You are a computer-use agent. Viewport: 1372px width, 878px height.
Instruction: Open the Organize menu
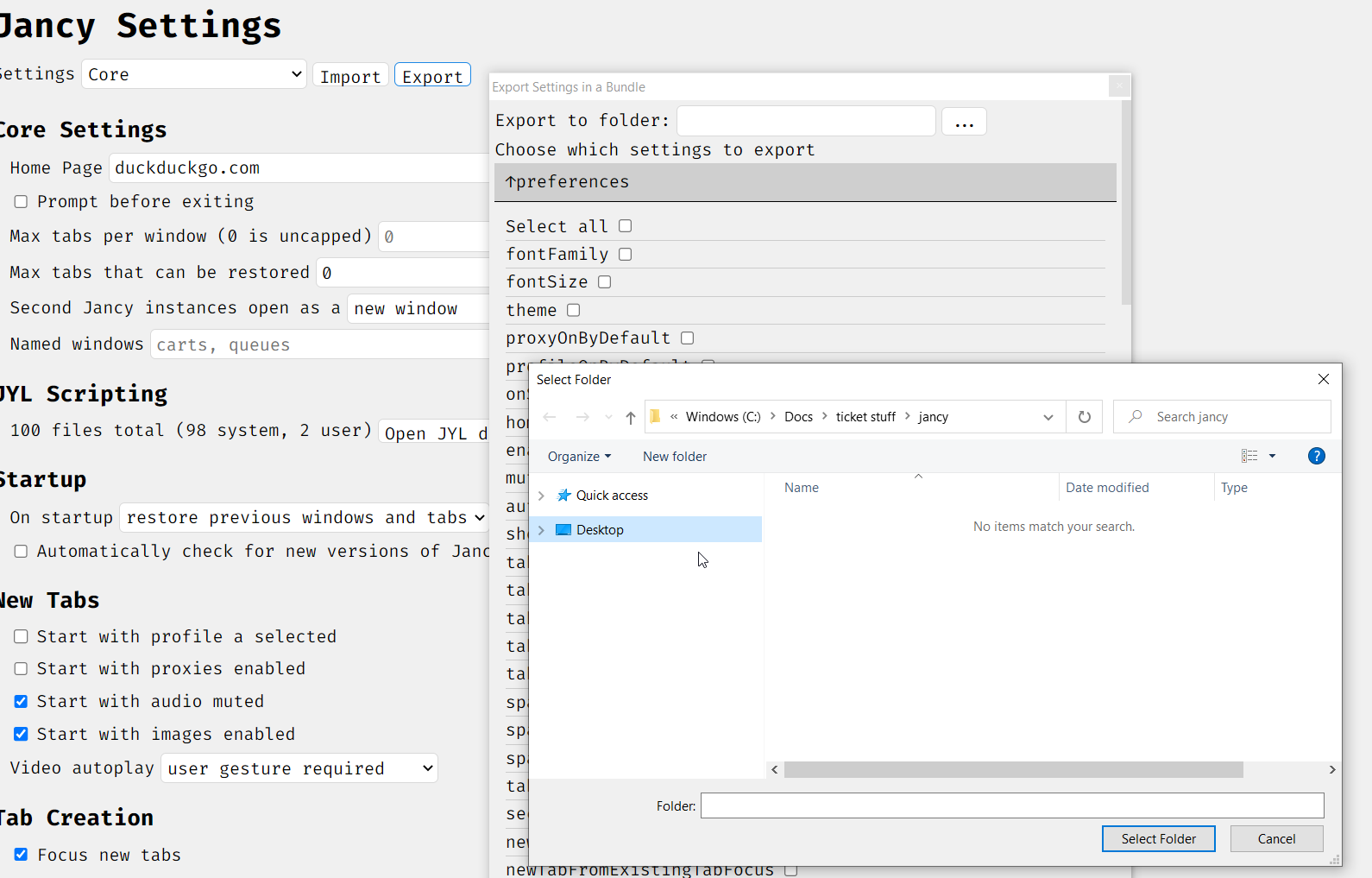[579, 456]
